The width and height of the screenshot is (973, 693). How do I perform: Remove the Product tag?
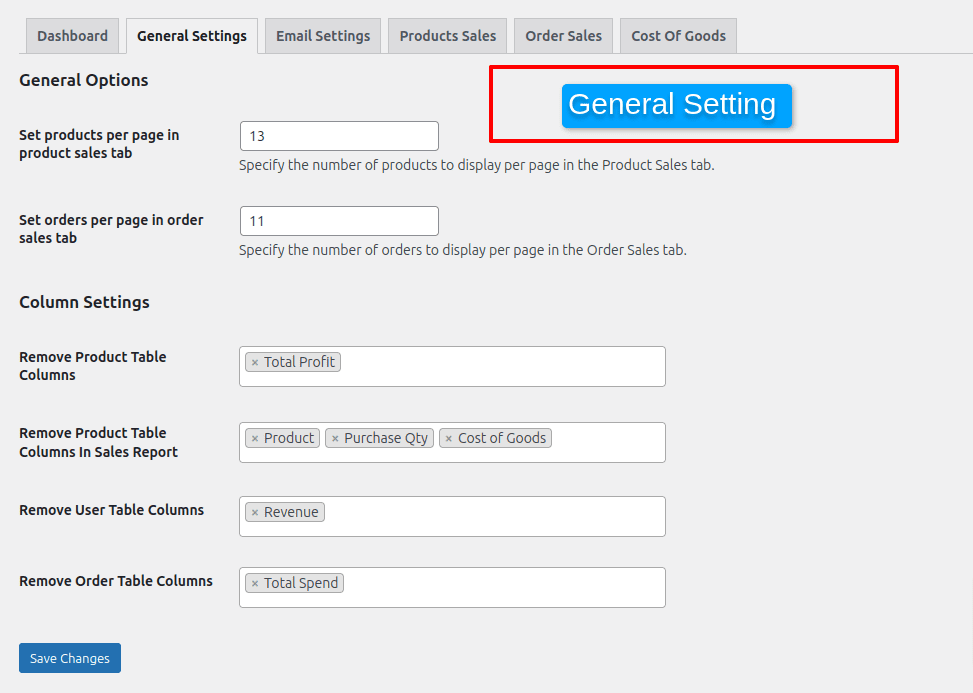[255, 439]
